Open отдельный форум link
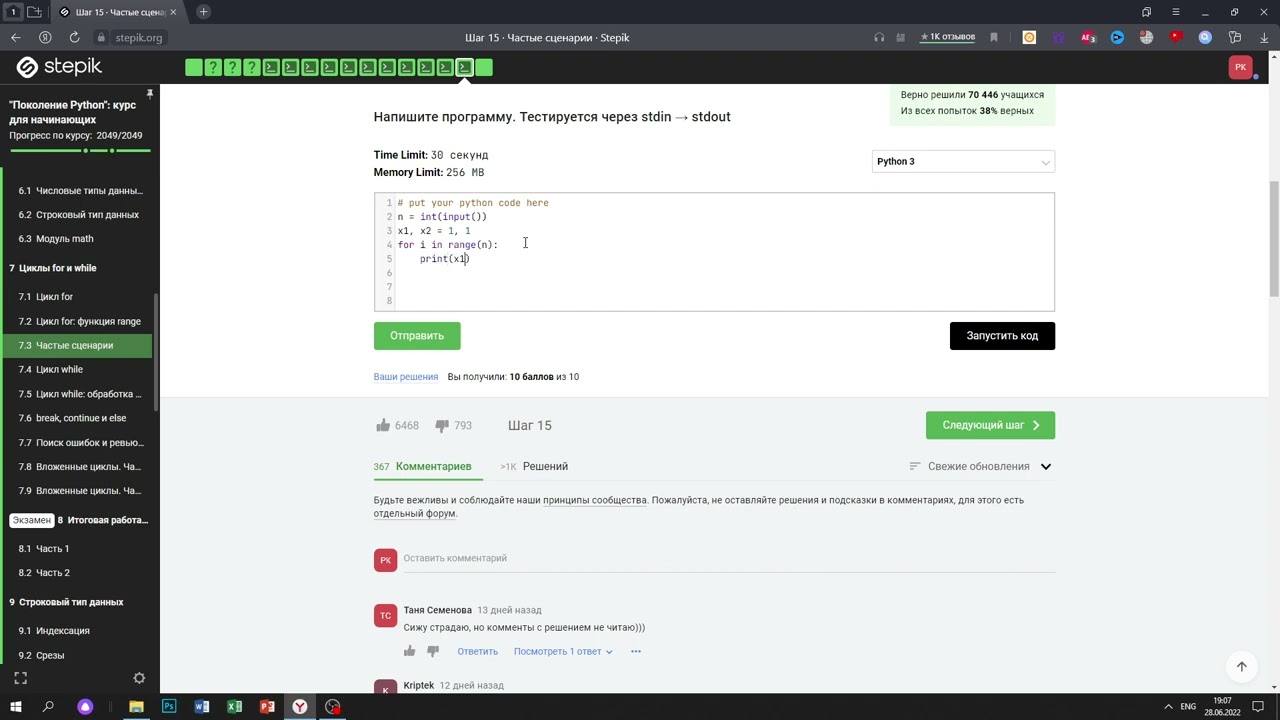This screenshot has width=1280, height=720. pos(415,514)
